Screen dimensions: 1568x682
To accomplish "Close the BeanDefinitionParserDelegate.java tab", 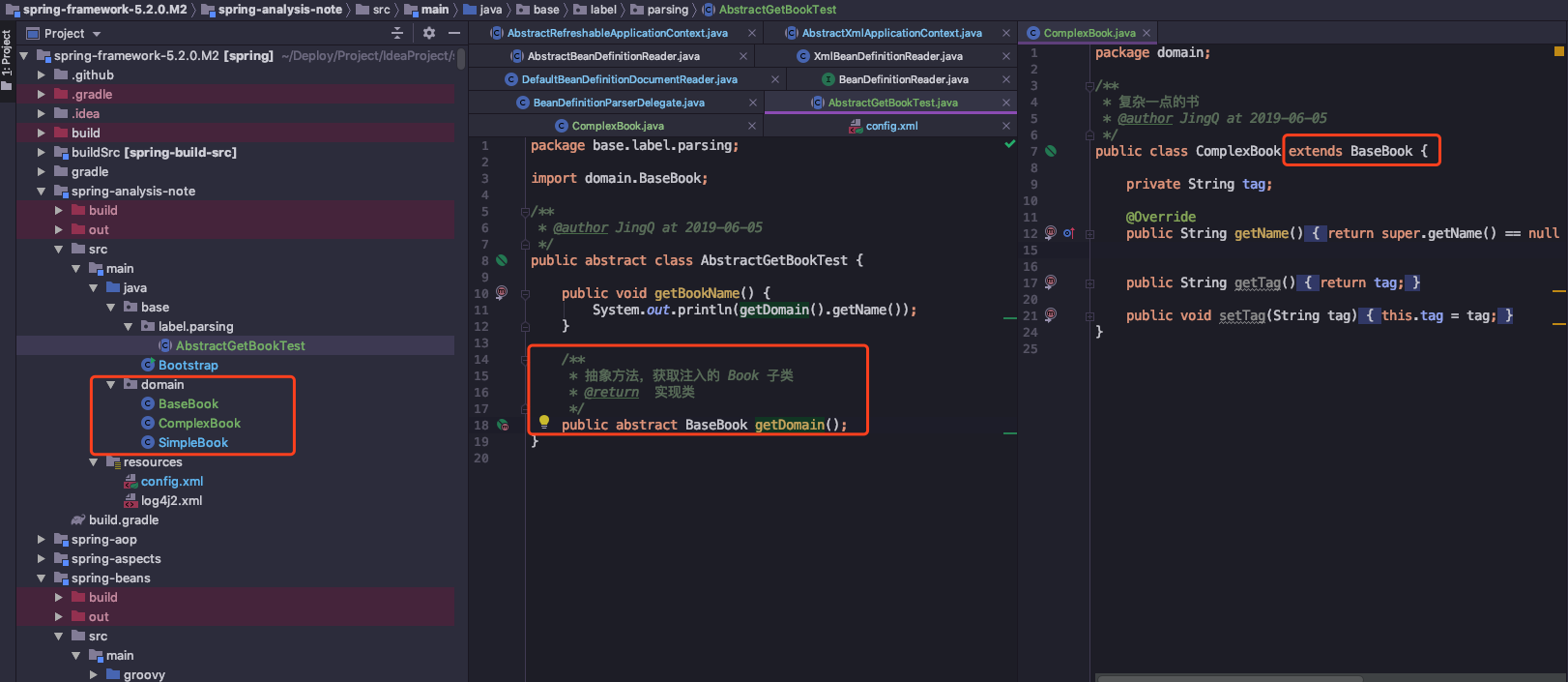I will 752,103.
